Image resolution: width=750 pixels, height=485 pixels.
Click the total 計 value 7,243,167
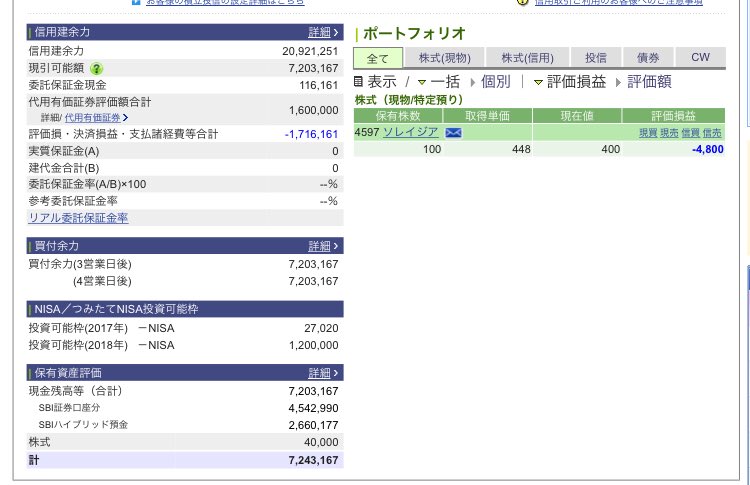click(313, 460)
